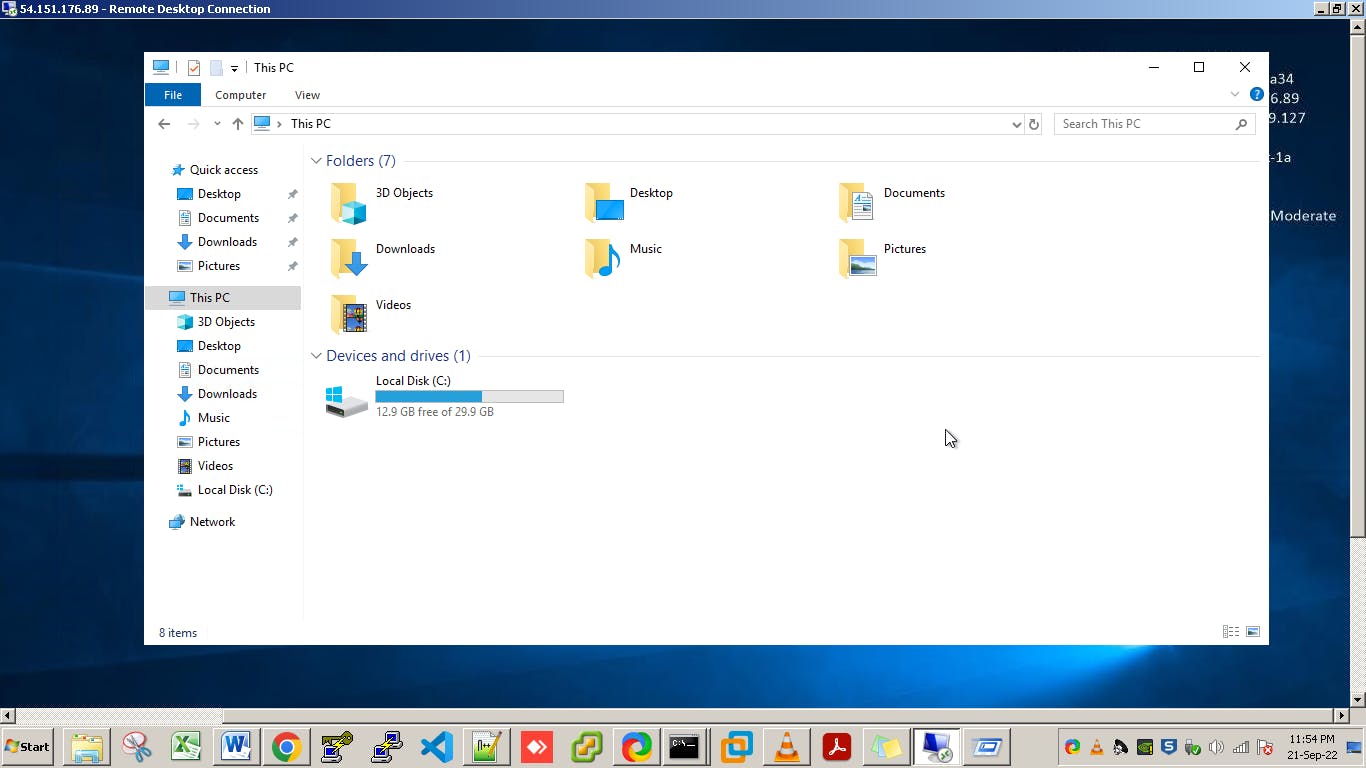Open Visual Studio Code from taskbar

tap(436, 747)
